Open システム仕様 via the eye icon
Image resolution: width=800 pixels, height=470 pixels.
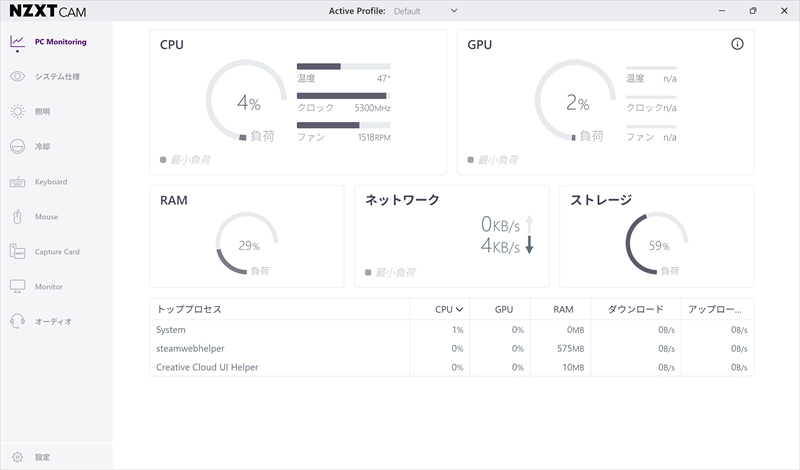(x=17, y=76)
